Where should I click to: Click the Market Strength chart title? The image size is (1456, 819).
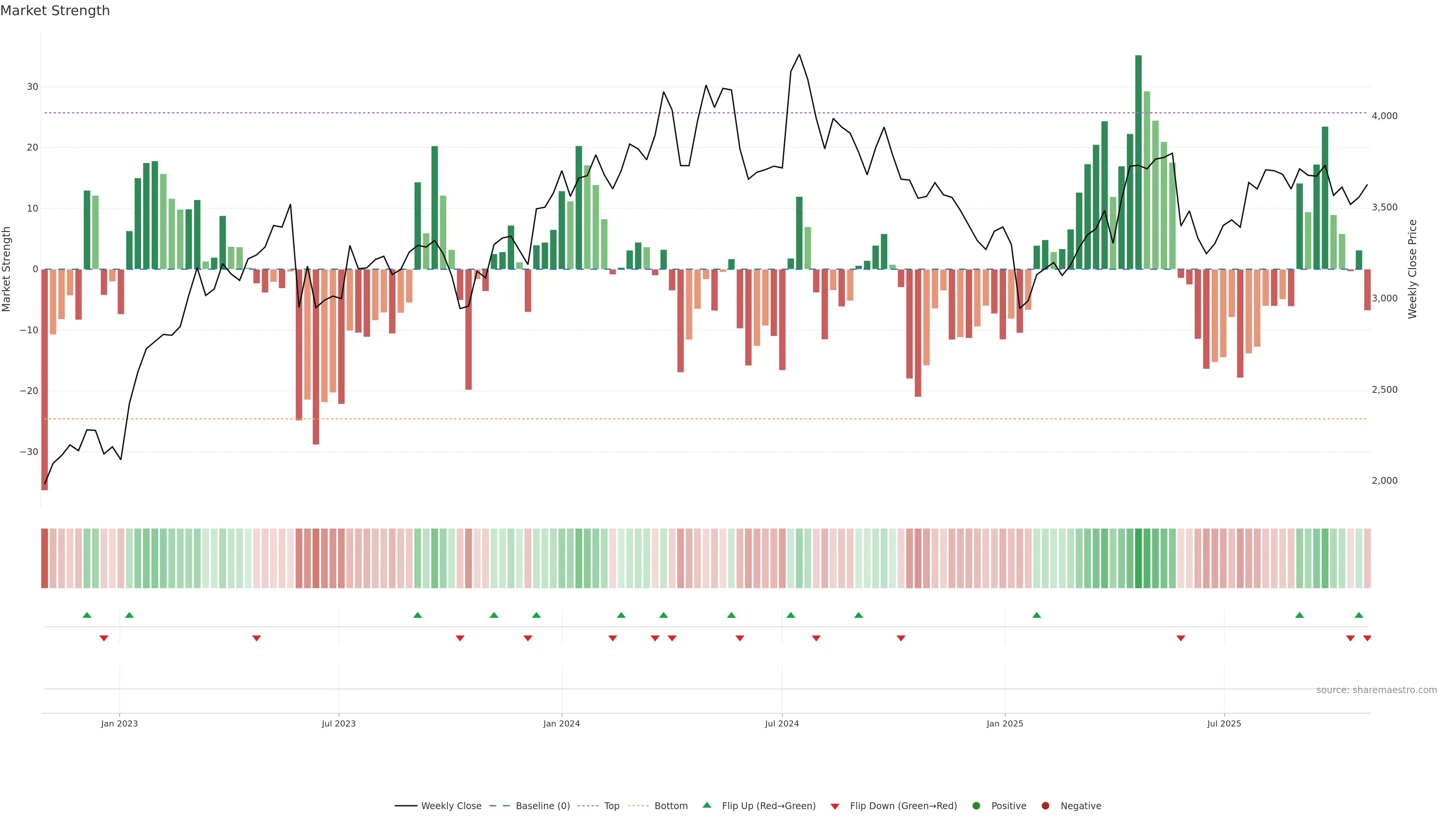(x=55, y=11)
